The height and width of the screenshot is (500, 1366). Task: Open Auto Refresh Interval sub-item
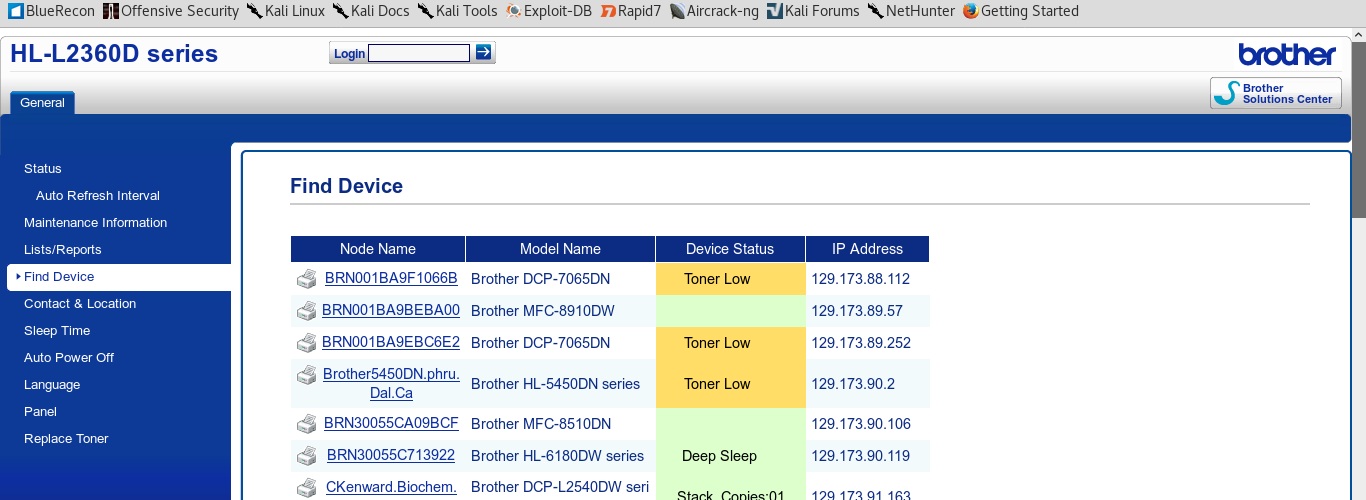pos(98,196)
